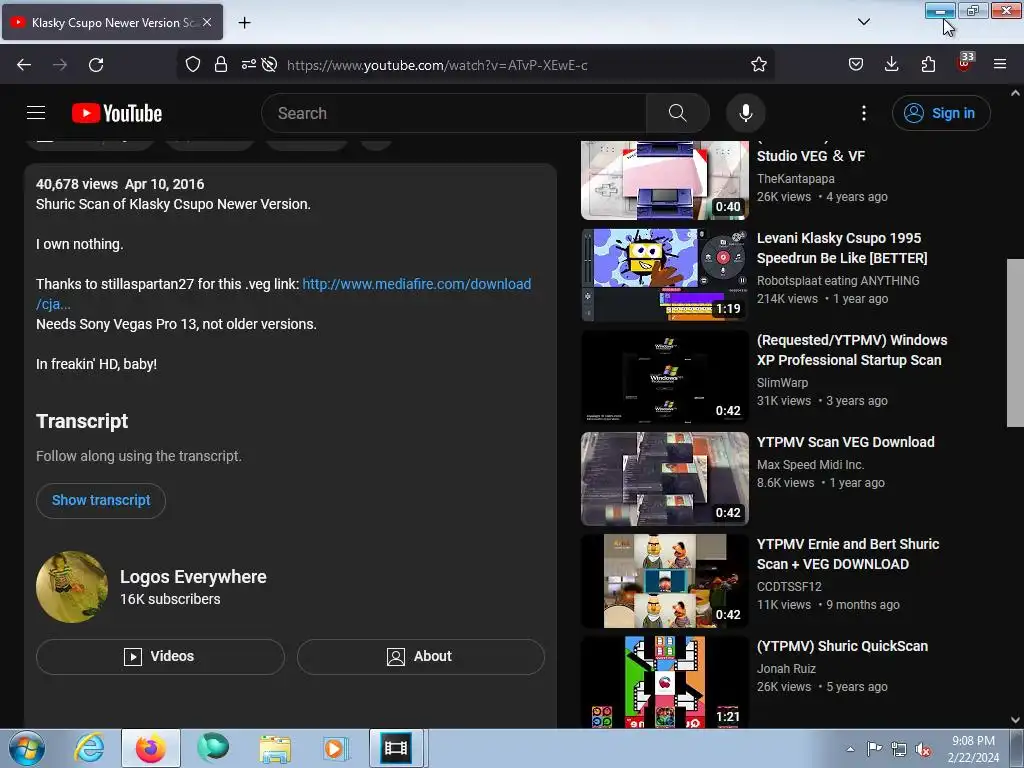Screen dimensions: 1024x768
Task: Click scrollbar up arrow
Action: pos(1015,93)
